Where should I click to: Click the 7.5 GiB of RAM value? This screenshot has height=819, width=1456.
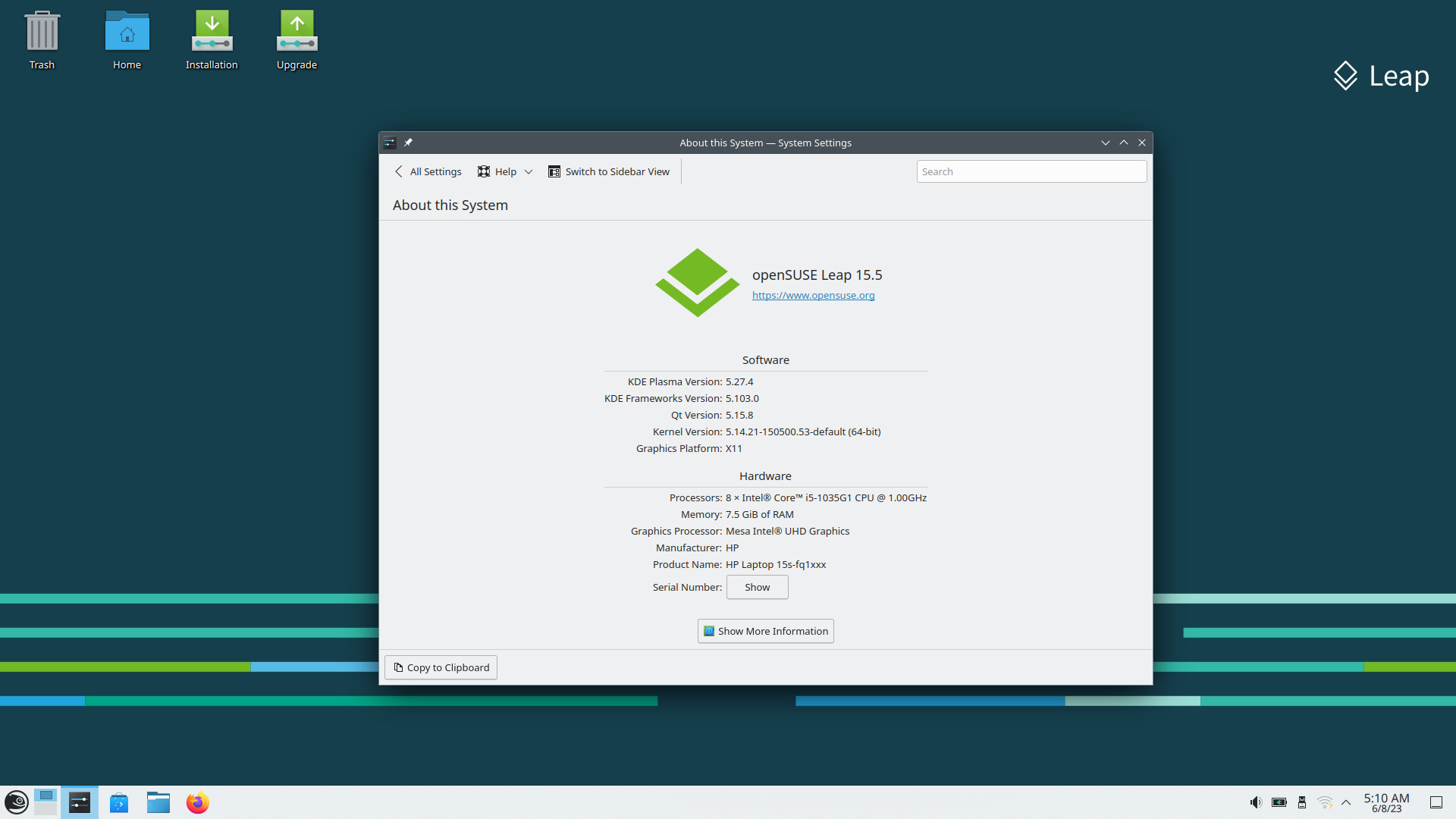(x=760, y=515)
